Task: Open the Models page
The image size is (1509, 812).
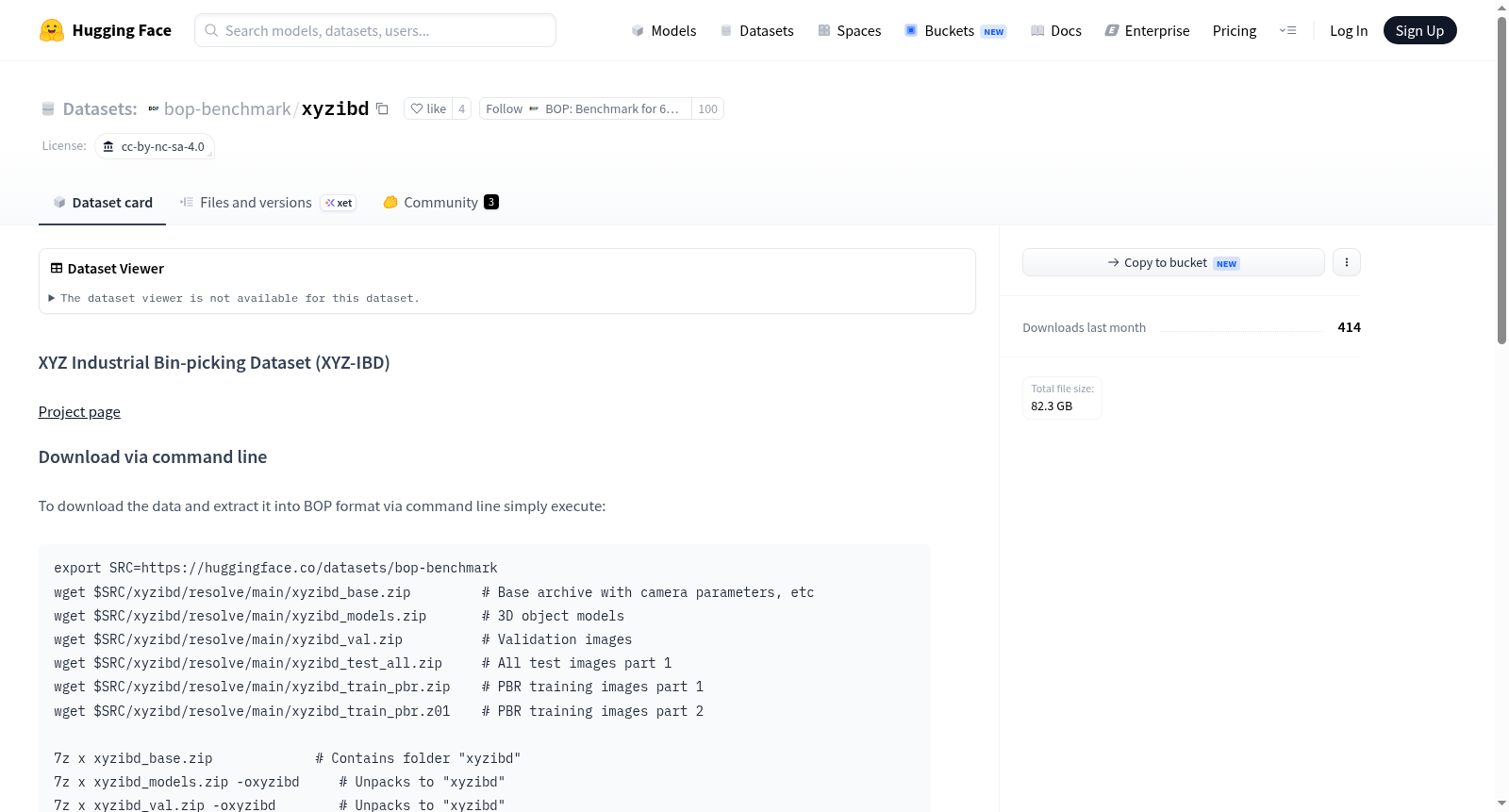Action: pyautogui.click(x=664, y=30)
